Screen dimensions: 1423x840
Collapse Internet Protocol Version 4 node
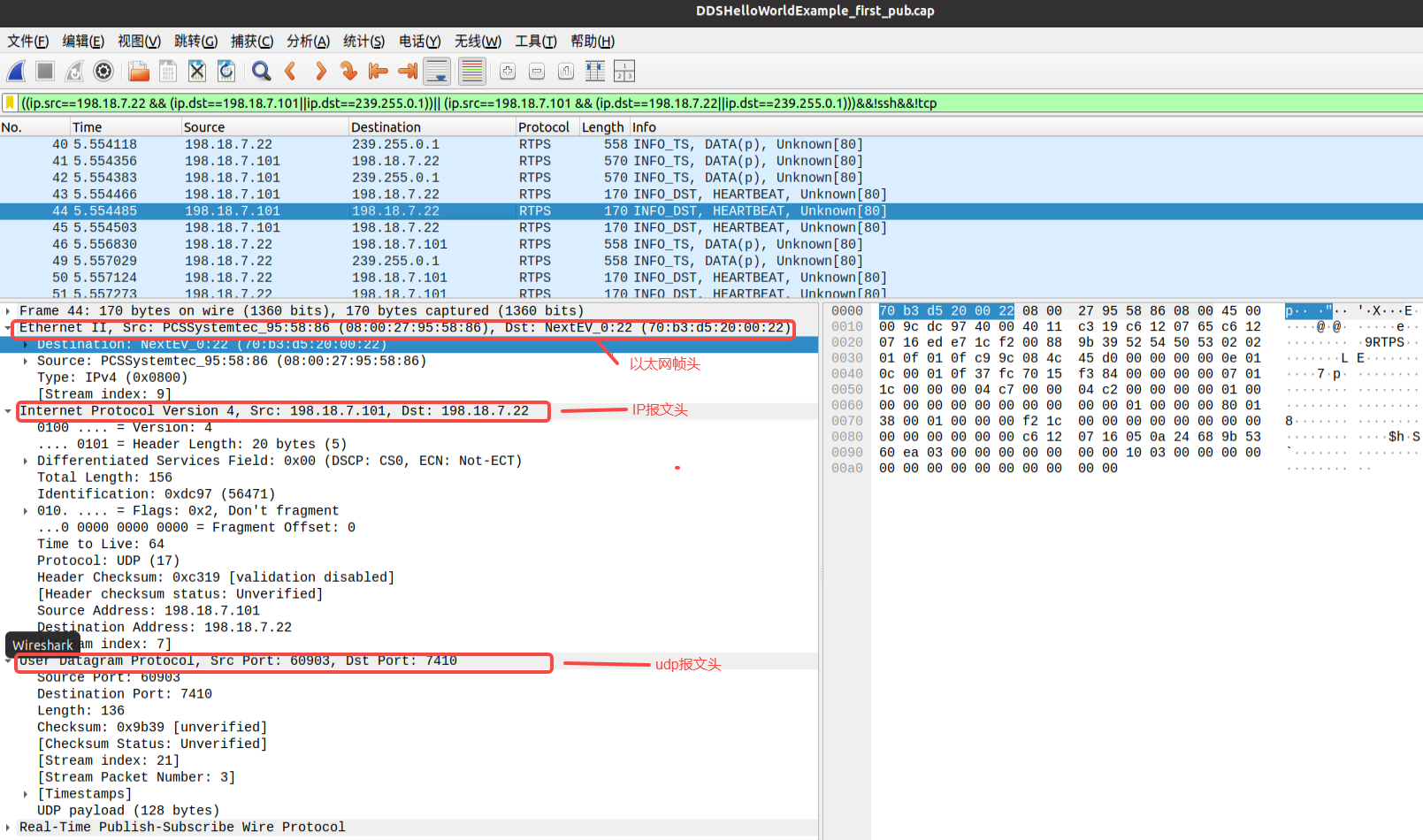pyautogui.click(x=8, y=411)
